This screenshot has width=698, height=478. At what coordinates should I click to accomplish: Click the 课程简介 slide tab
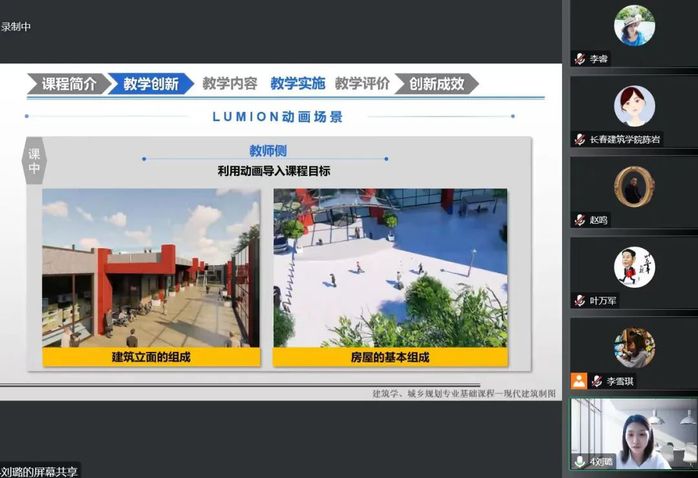pyautogui.click(x=68, y=84)
